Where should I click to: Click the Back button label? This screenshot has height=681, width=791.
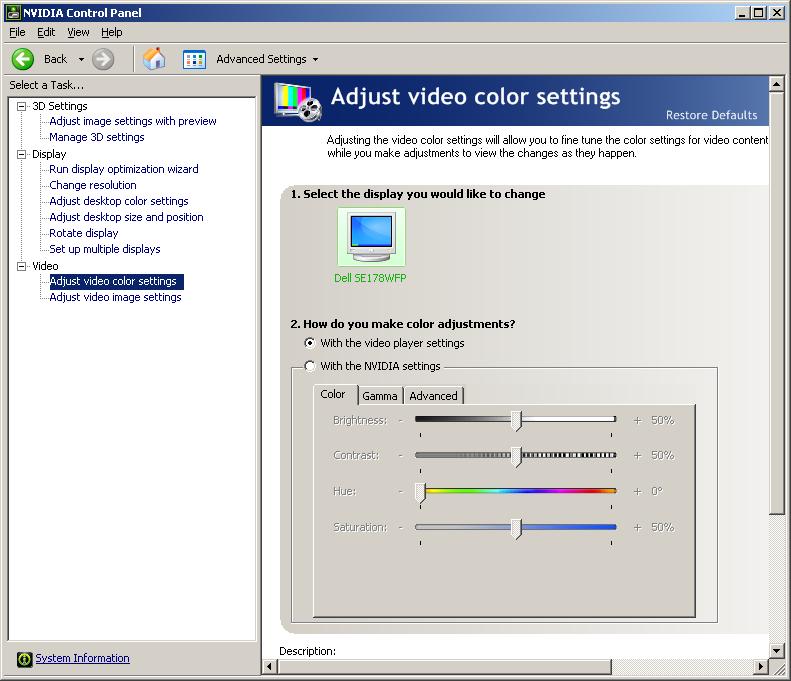click(x=55, y=60)
